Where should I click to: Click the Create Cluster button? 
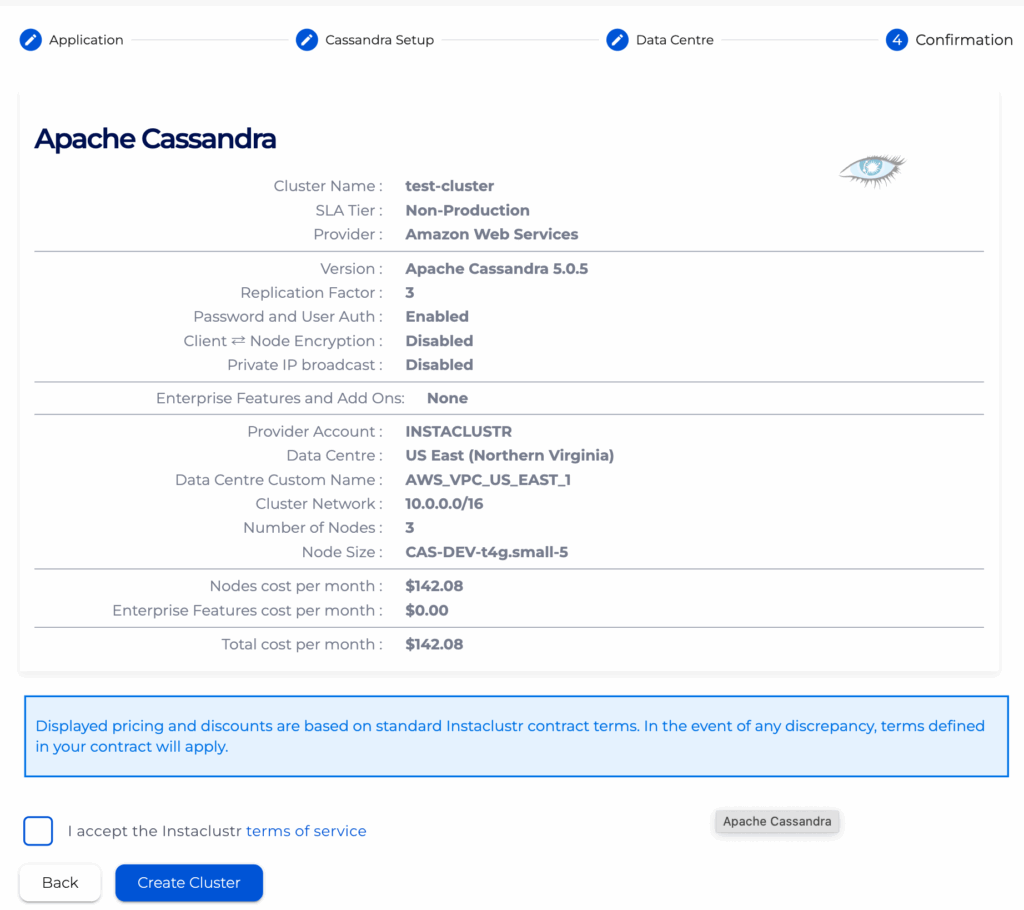[189, 883]
